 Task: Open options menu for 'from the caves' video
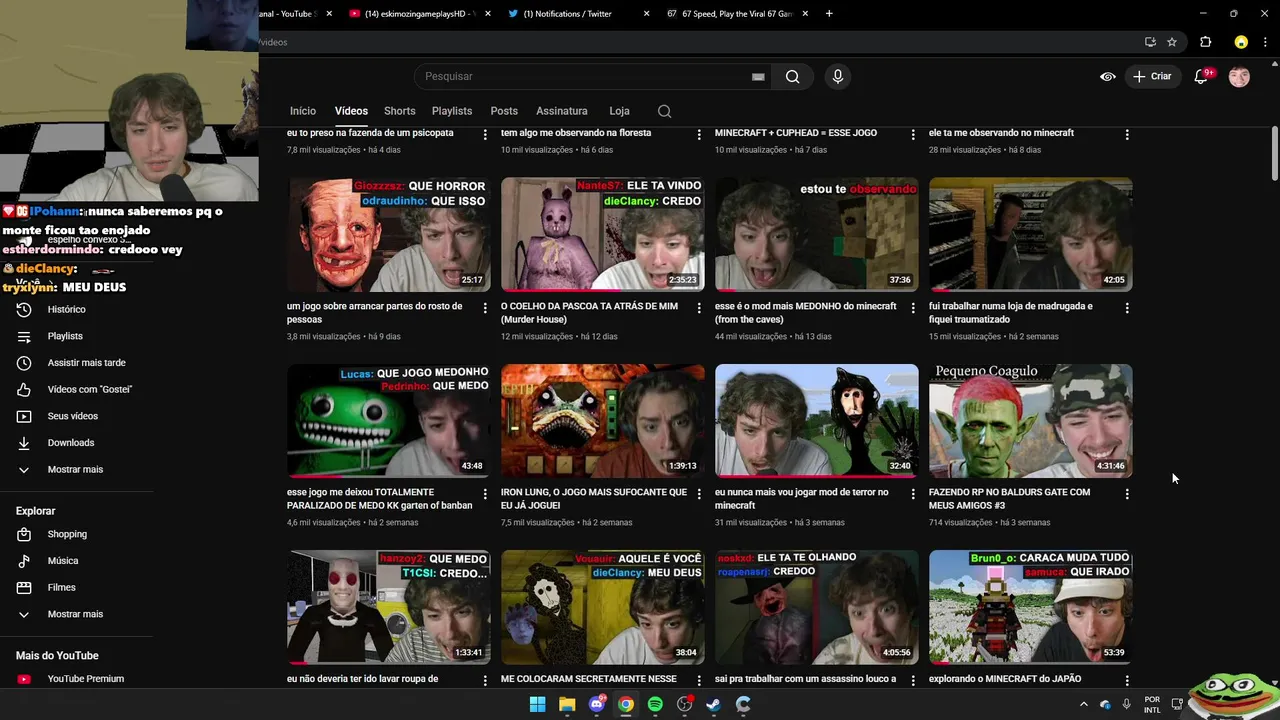tap(913, 308)
